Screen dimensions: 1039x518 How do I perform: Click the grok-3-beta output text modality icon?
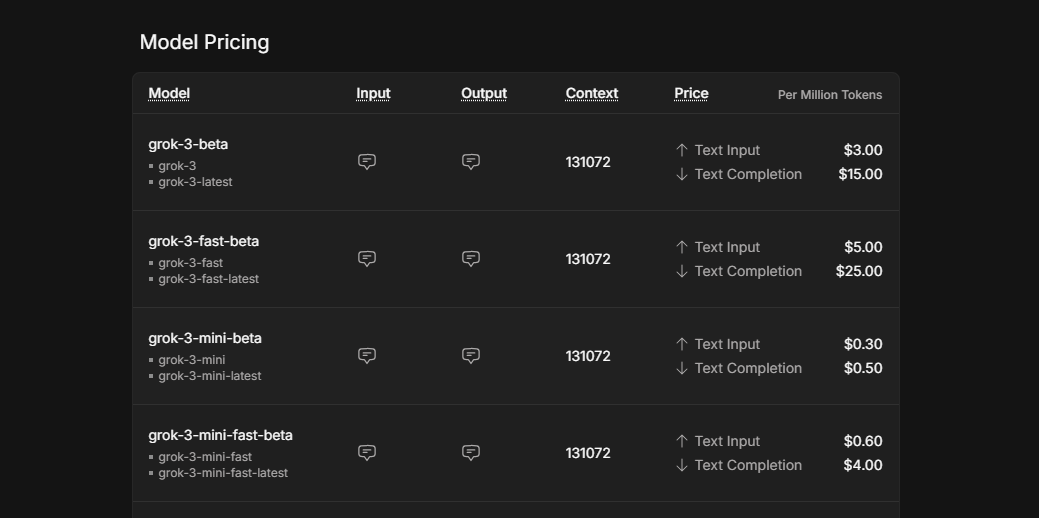click(x=471, y=162)
